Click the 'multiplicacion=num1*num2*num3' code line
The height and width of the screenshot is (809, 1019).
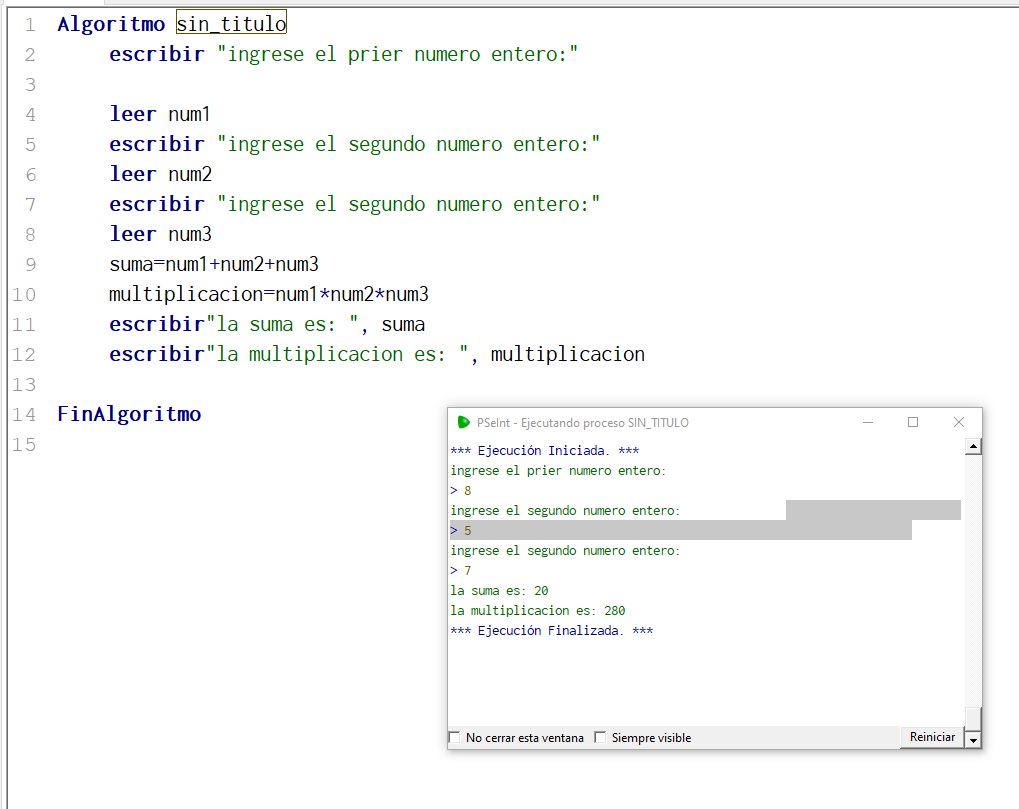coord(268,294)
